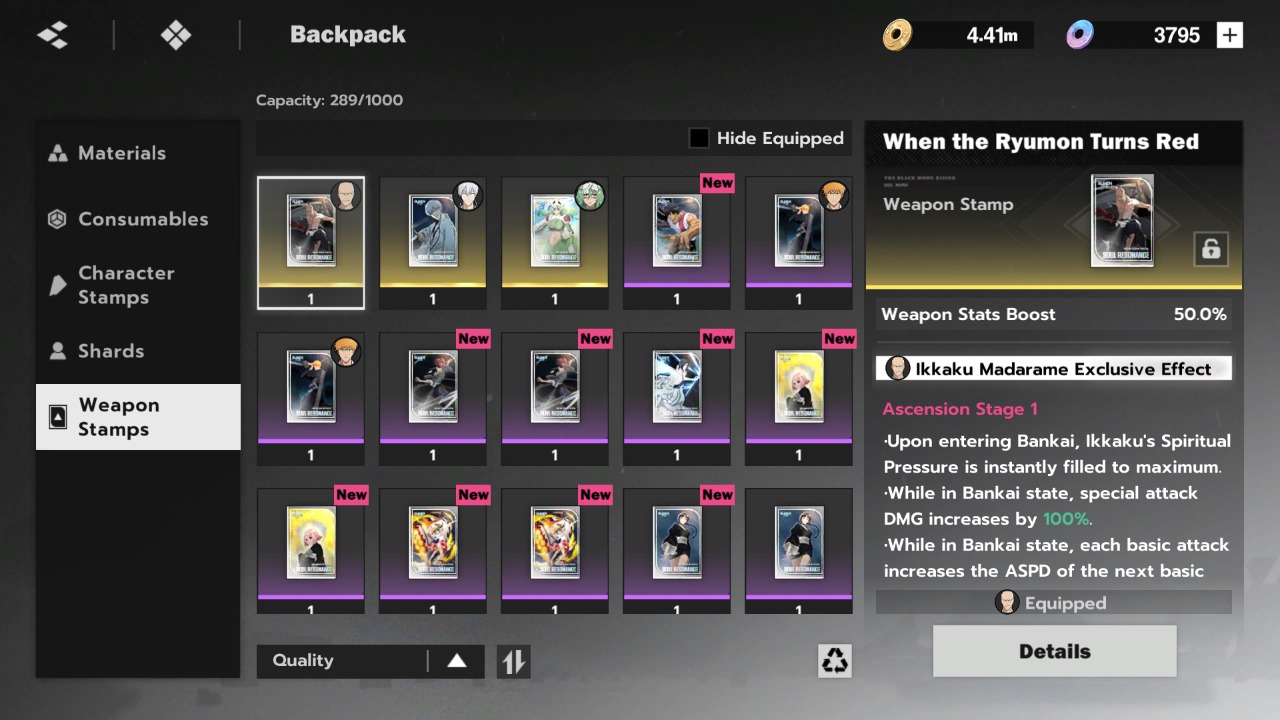Click the purple ring gem currency icon
Image resolution: width=1280 pixels, height=720 pixels.
(1079, 35)
